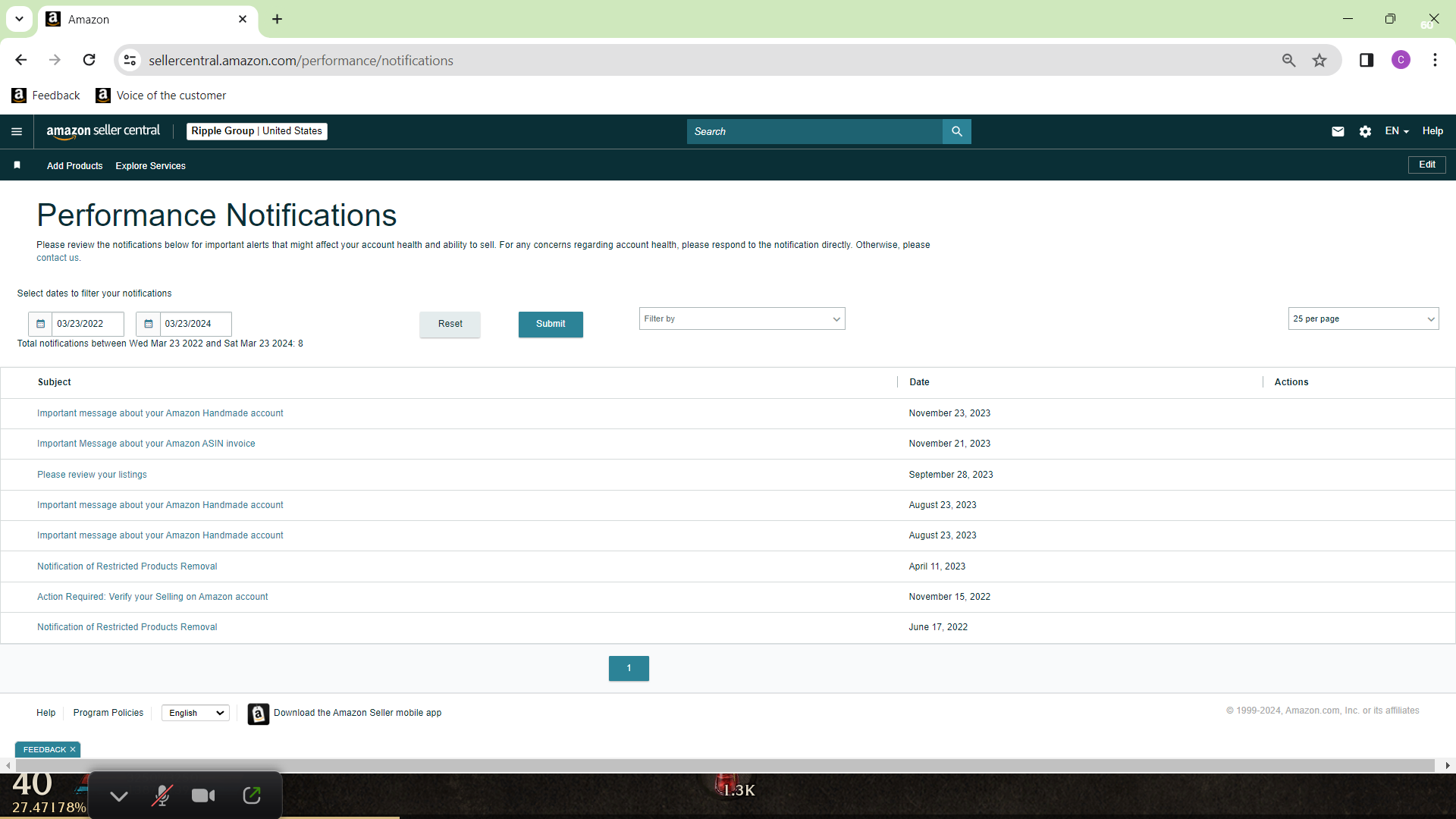Expand the meeting controls chevron

119,795
